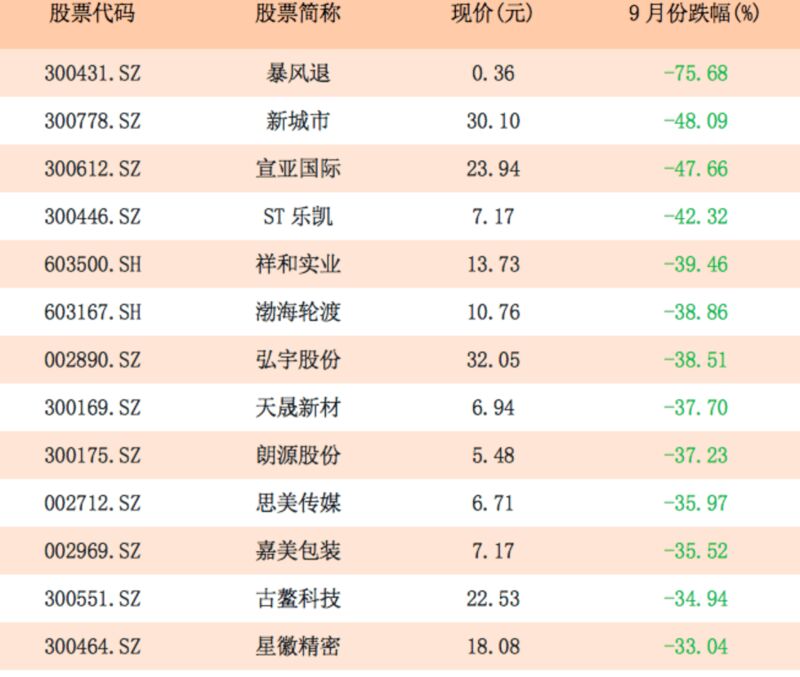Screen dimensions: 800x677
Task: Select stock code 300446.SZ
Action: point(92,217)
